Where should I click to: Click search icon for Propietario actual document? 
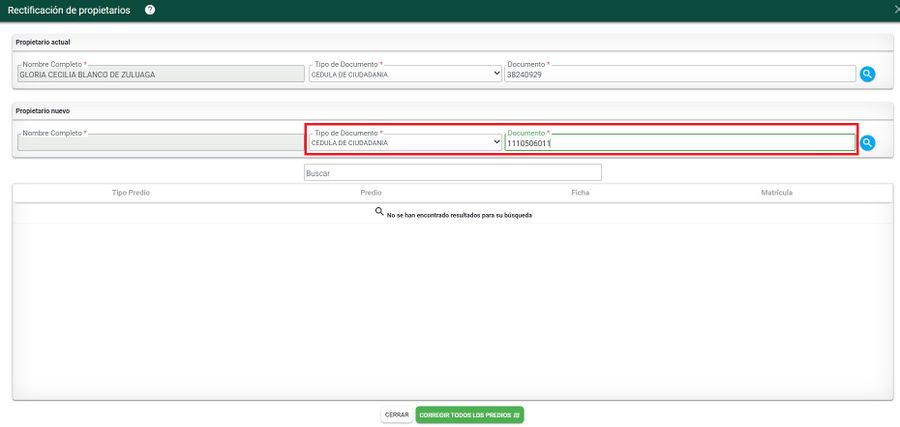click(867, 74)
